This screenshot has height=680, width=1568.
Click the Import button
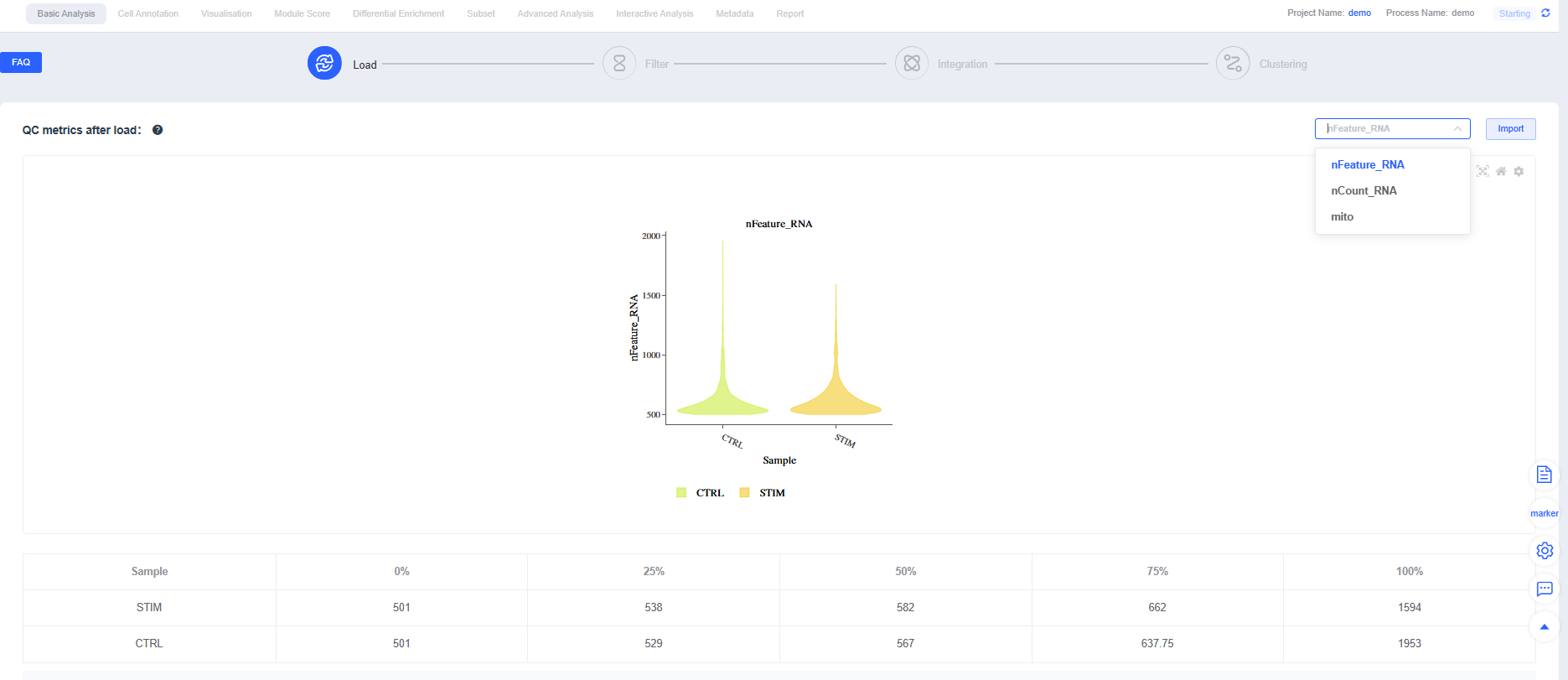(1510, 128)
